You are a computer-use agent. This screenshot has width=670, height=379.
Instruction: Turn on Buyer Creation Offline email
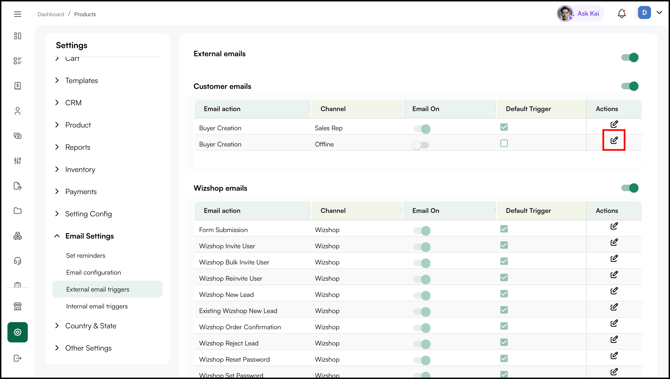(x=420, y=145)
